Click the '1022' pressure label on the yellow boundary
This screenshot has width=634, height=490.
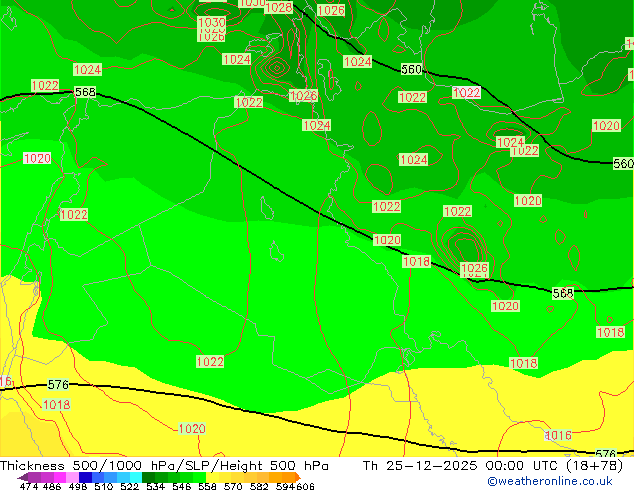tap(210, 361)
